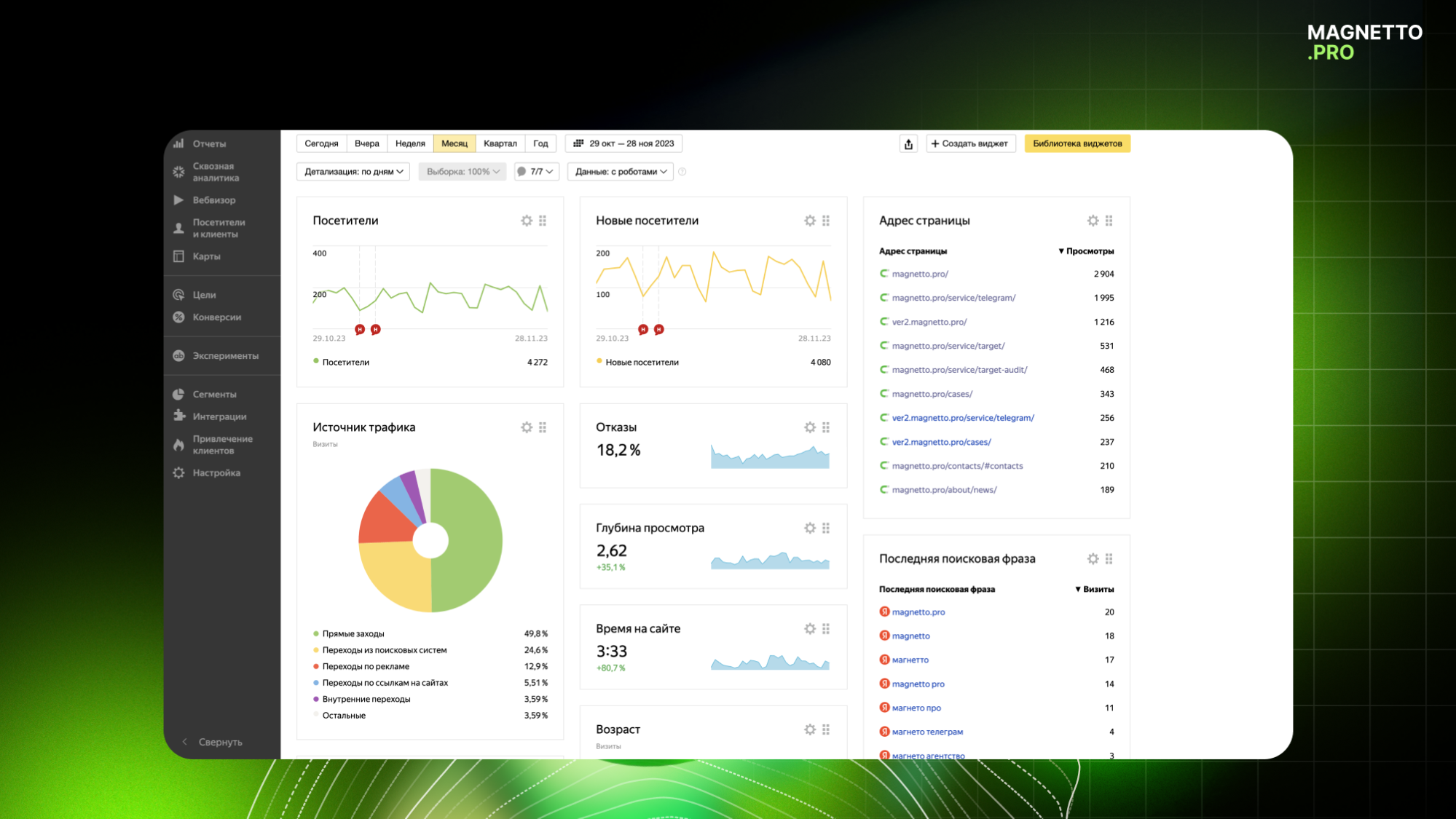
Task: Open the magnetto.pro/service/telegram/ page link
Action: tap(953, 298)
